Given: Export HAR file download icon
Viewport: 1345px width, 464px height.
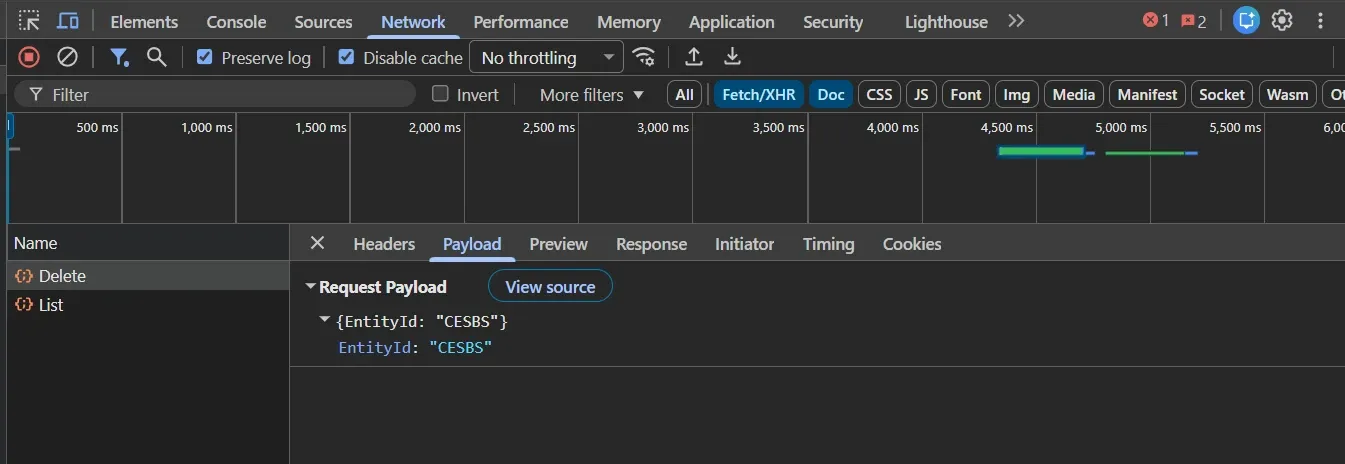Looking at the screenshot, I should point(732,57).
